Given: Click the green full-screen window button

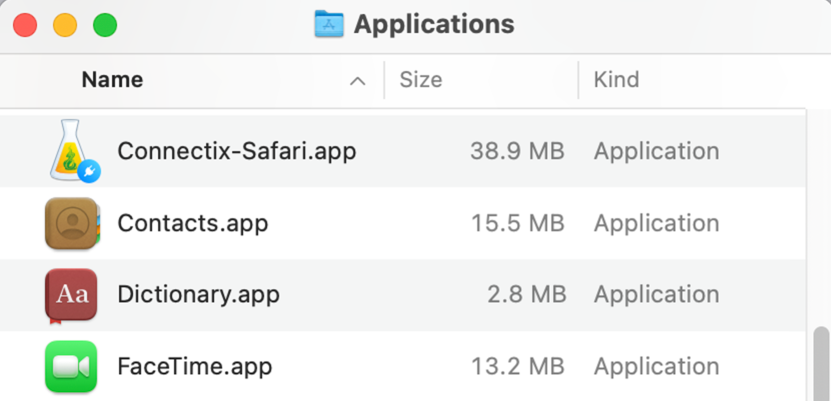Looking at the screenshot, I should pyautogui.click(x=104, y=25).
